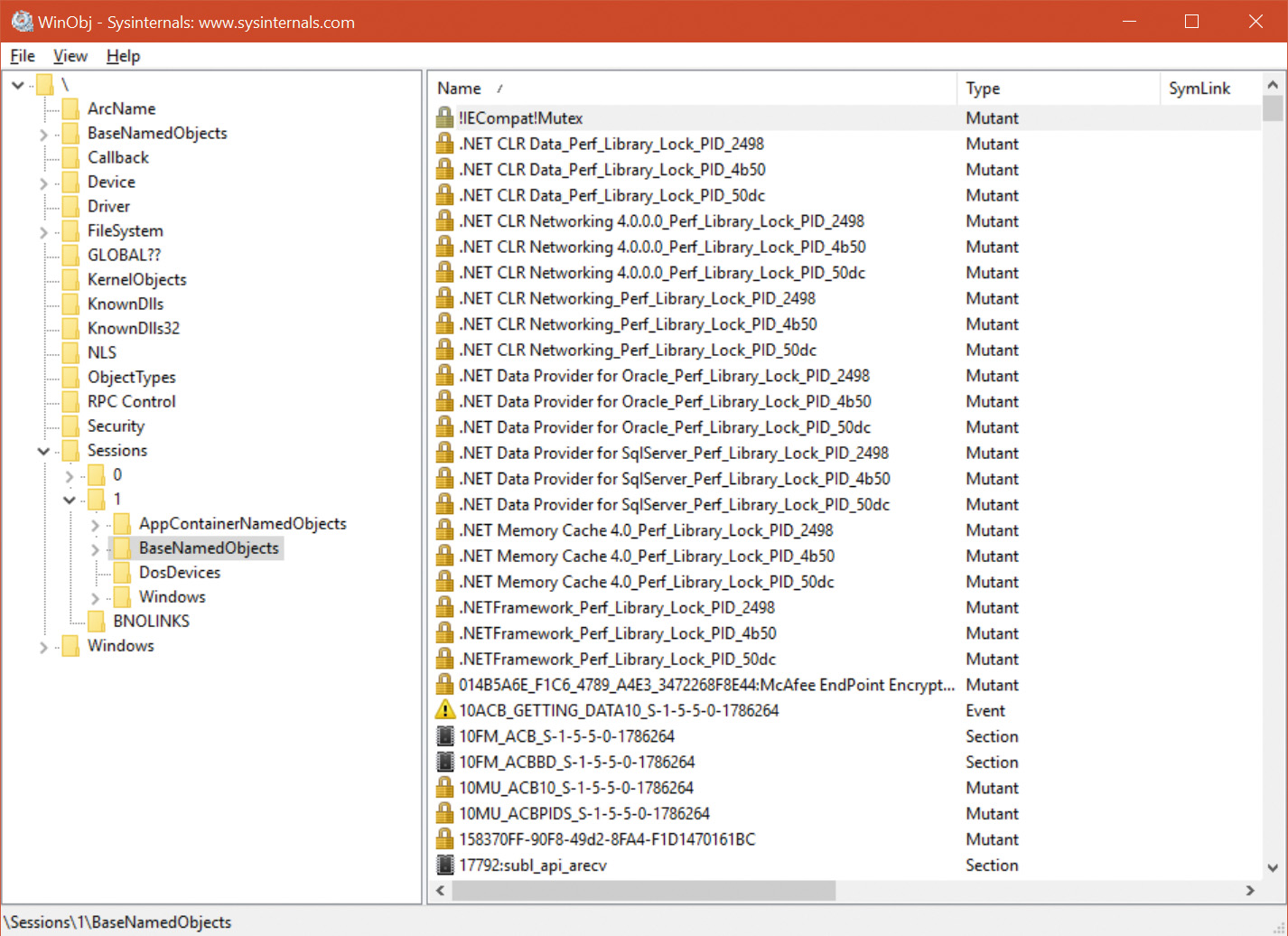Click the vertical scrollbar down arrow
The height and width of the screenshot is (936, 1288).
(1273, 868)
